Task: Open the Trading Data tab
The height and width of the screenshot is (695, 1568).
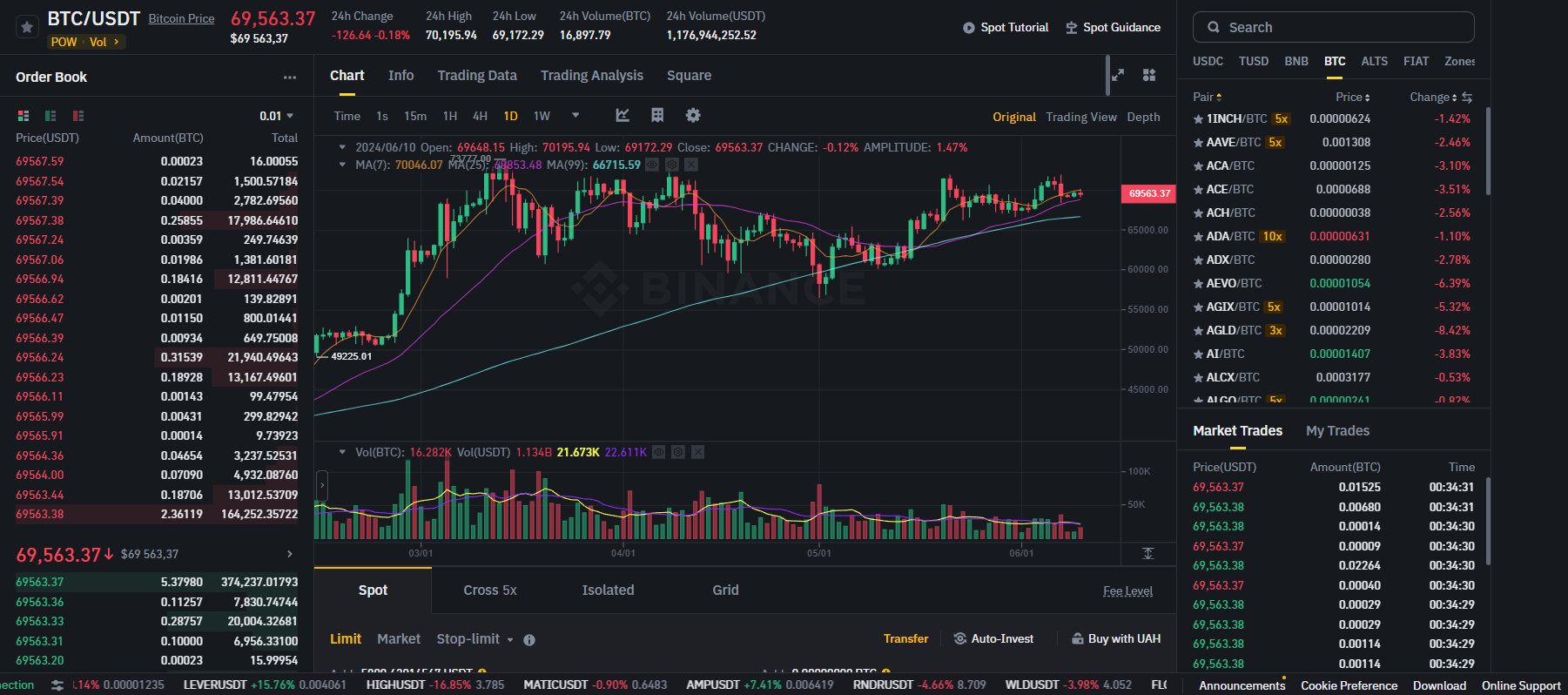Action: 477,76
